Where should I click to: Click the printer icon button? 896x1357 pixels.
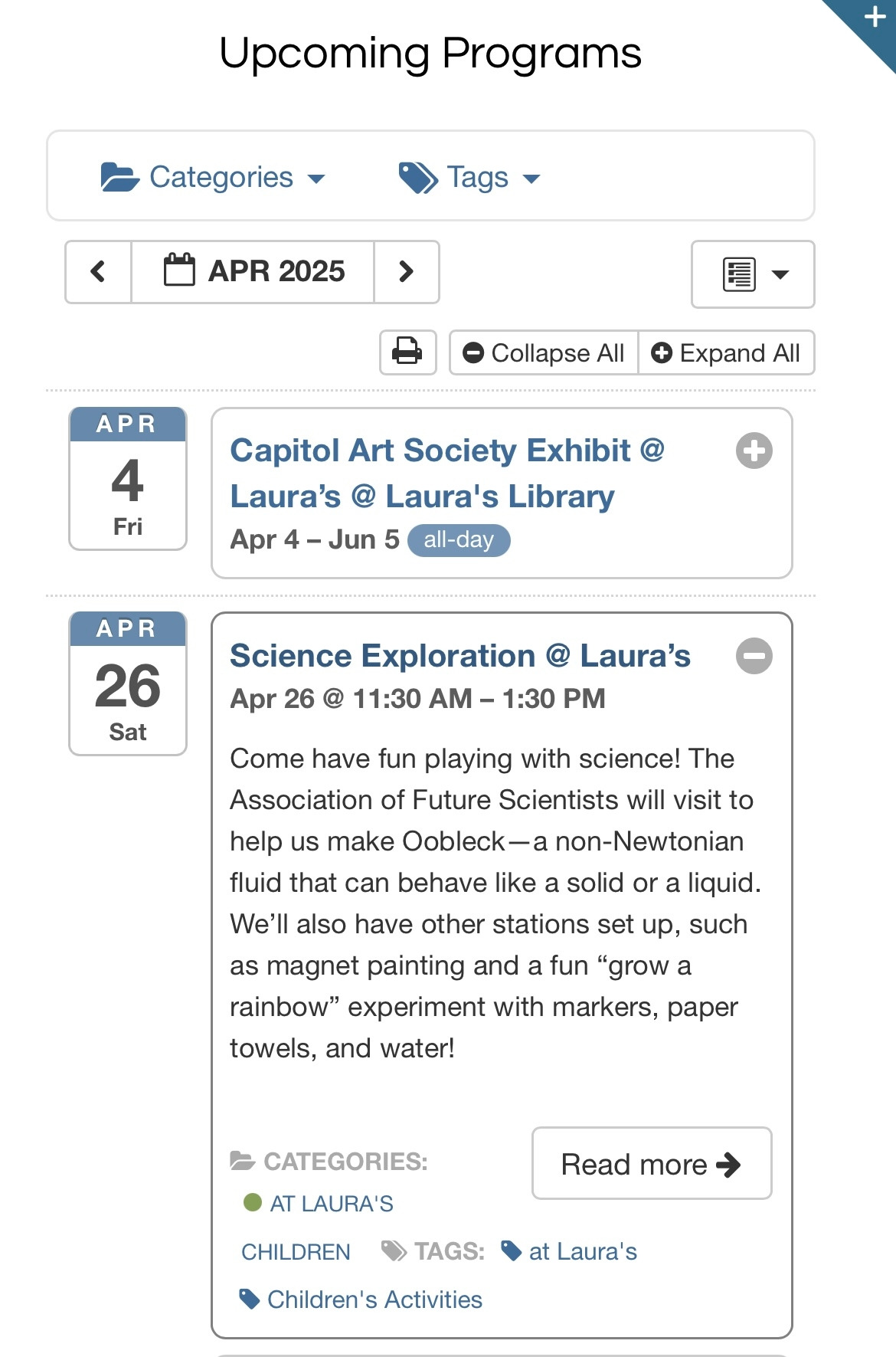[407, 352]
